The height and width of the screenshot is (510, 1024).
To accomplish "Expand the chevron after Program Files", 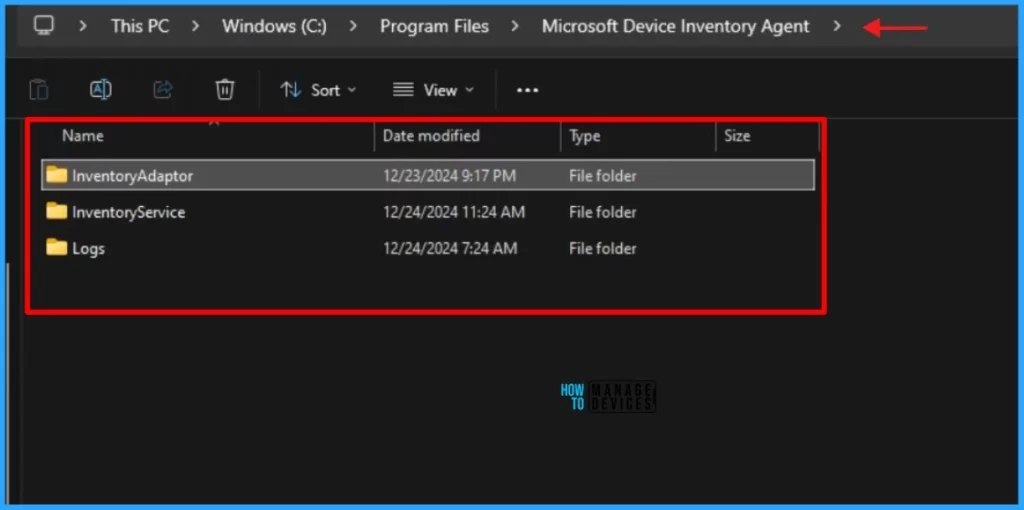I will point(515,27).
